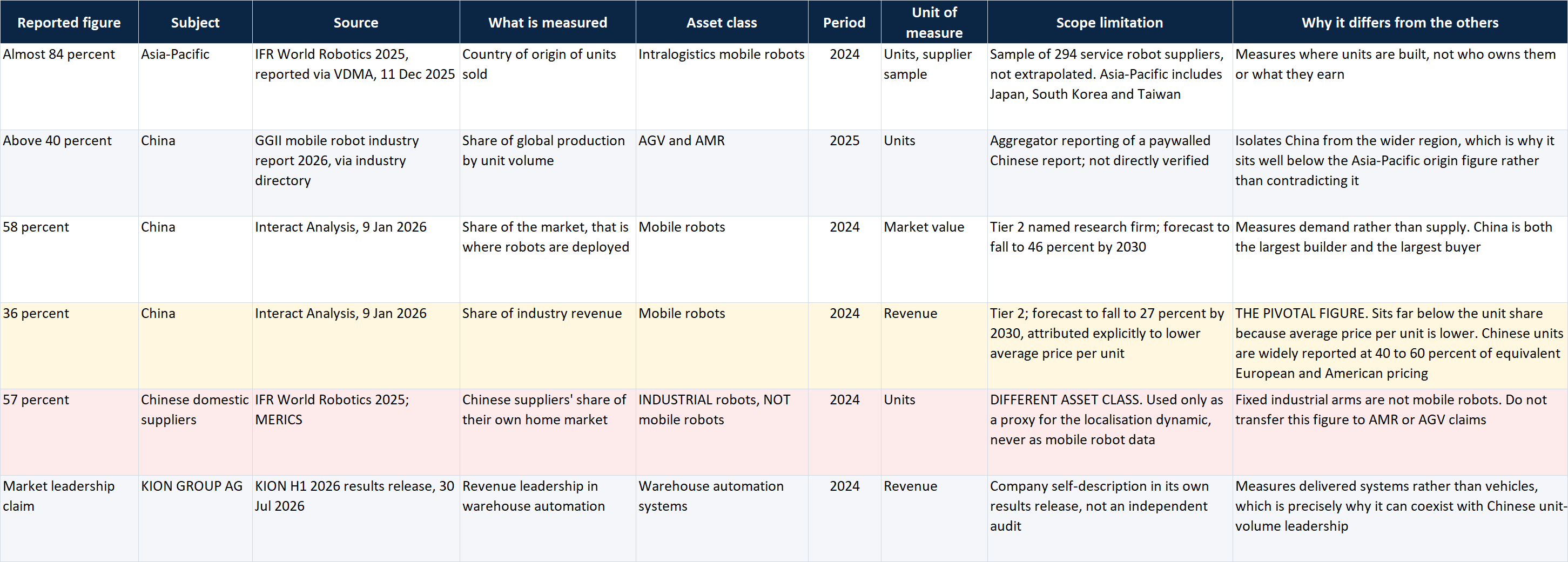The height and width of the screenshot is (562, 1568).
Task: Select the 'What is measured' header
Action: pyautogui.click(x=548, y=22)
